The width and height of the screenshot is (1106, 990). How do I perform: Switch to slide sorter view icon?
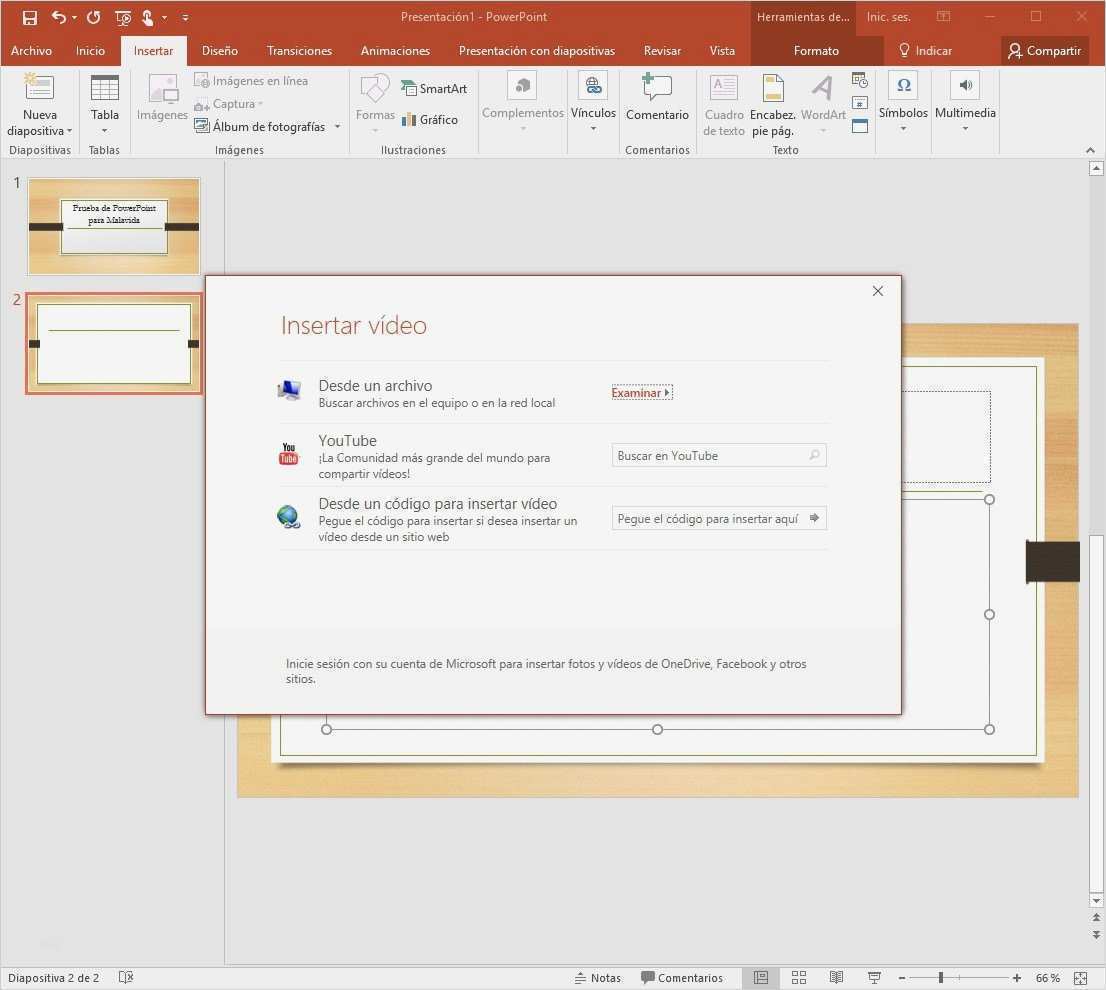pyautogui.click(x=799, y=978)
